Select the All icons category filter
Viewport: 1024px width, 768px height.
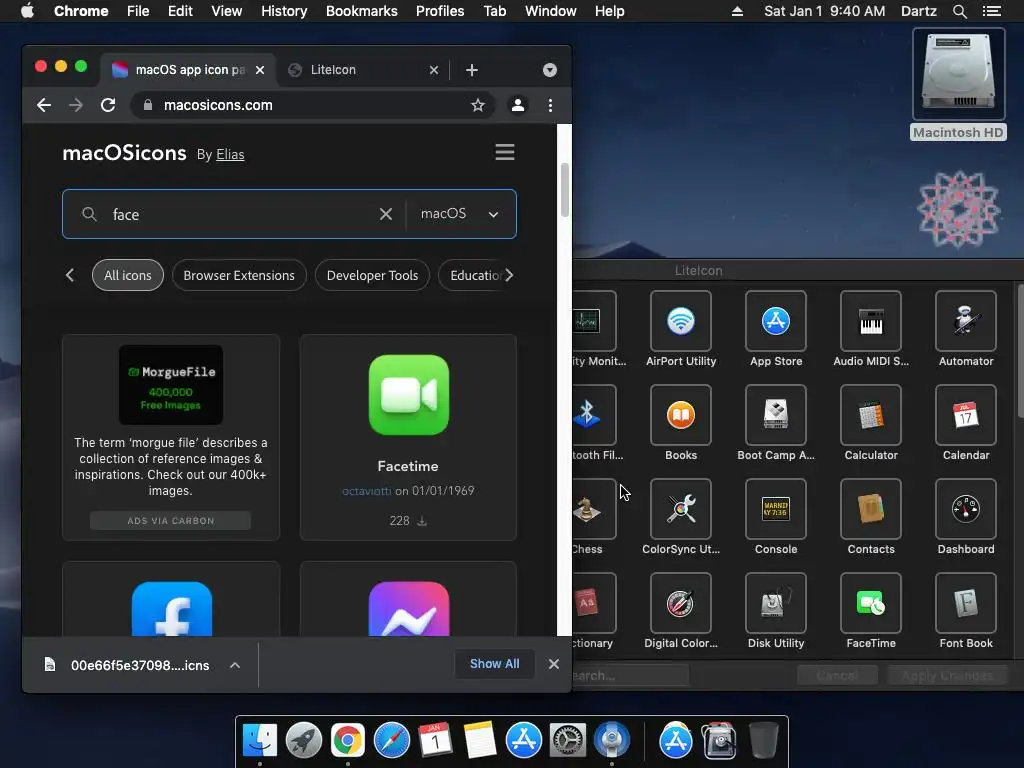(x=128, y=276)
